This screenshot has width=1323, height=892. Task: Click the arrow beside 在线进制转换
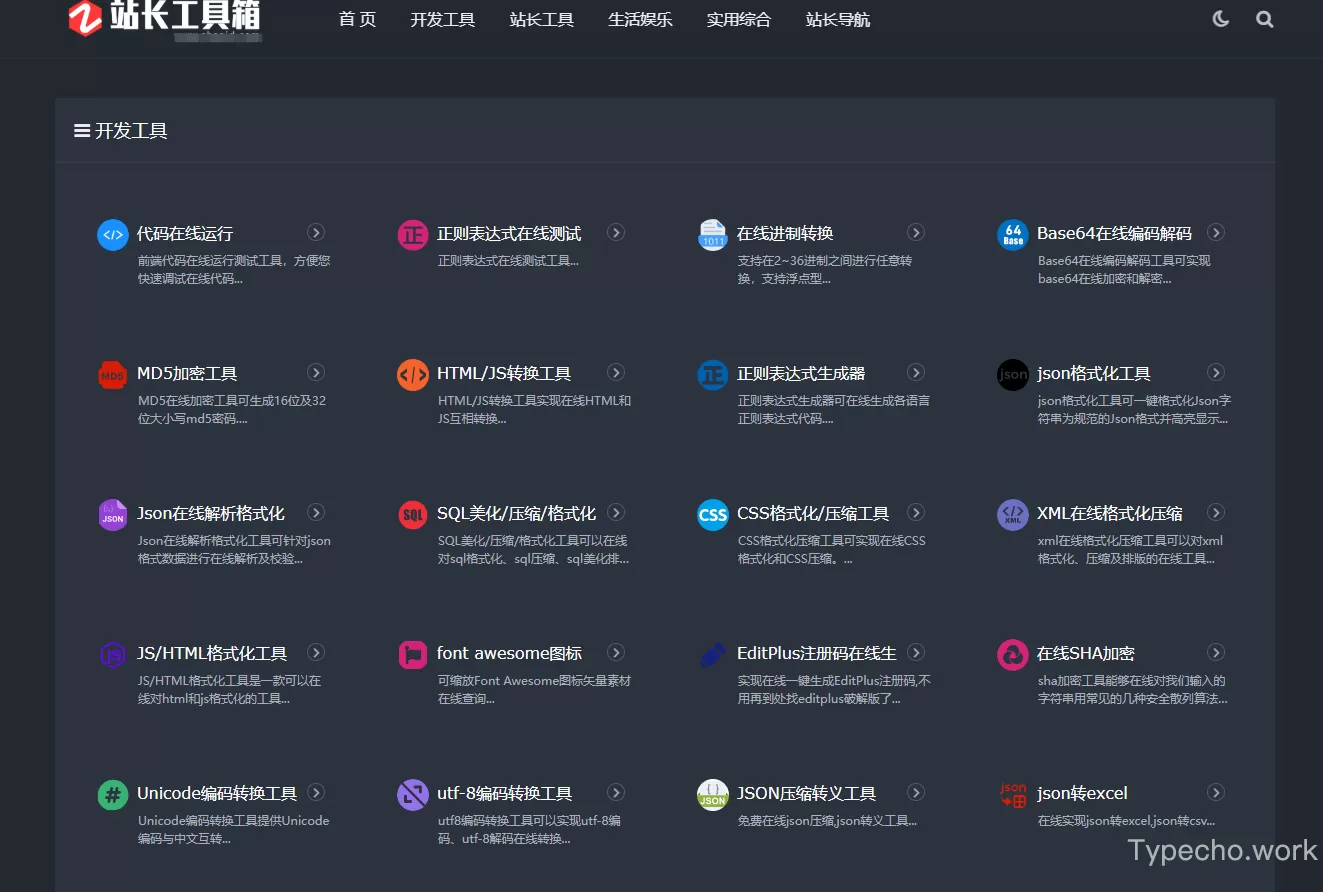pyautogui.click(x=916, y=233)
